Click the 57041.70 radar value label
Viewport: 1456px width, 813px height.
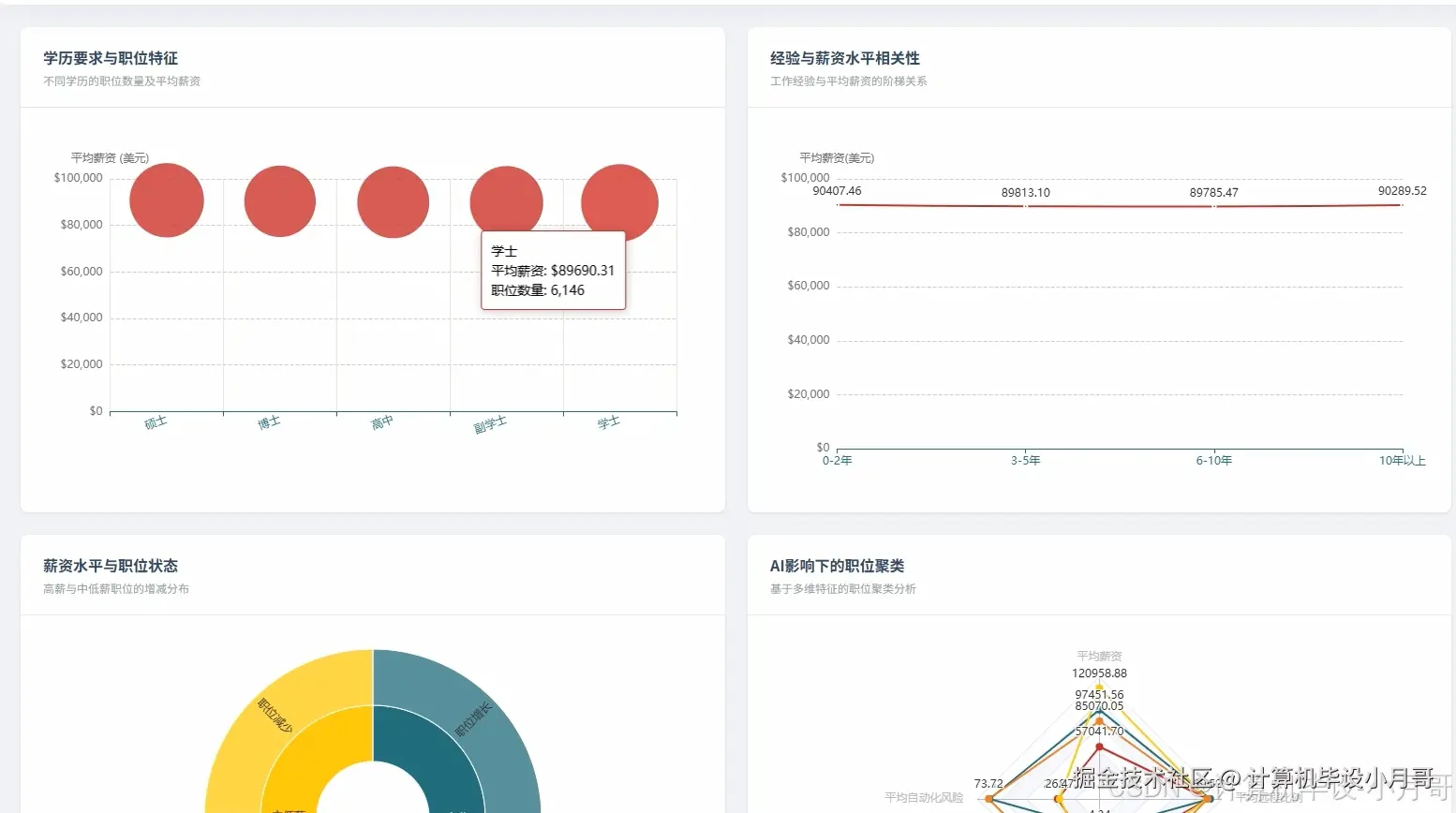click(1099, 732)
